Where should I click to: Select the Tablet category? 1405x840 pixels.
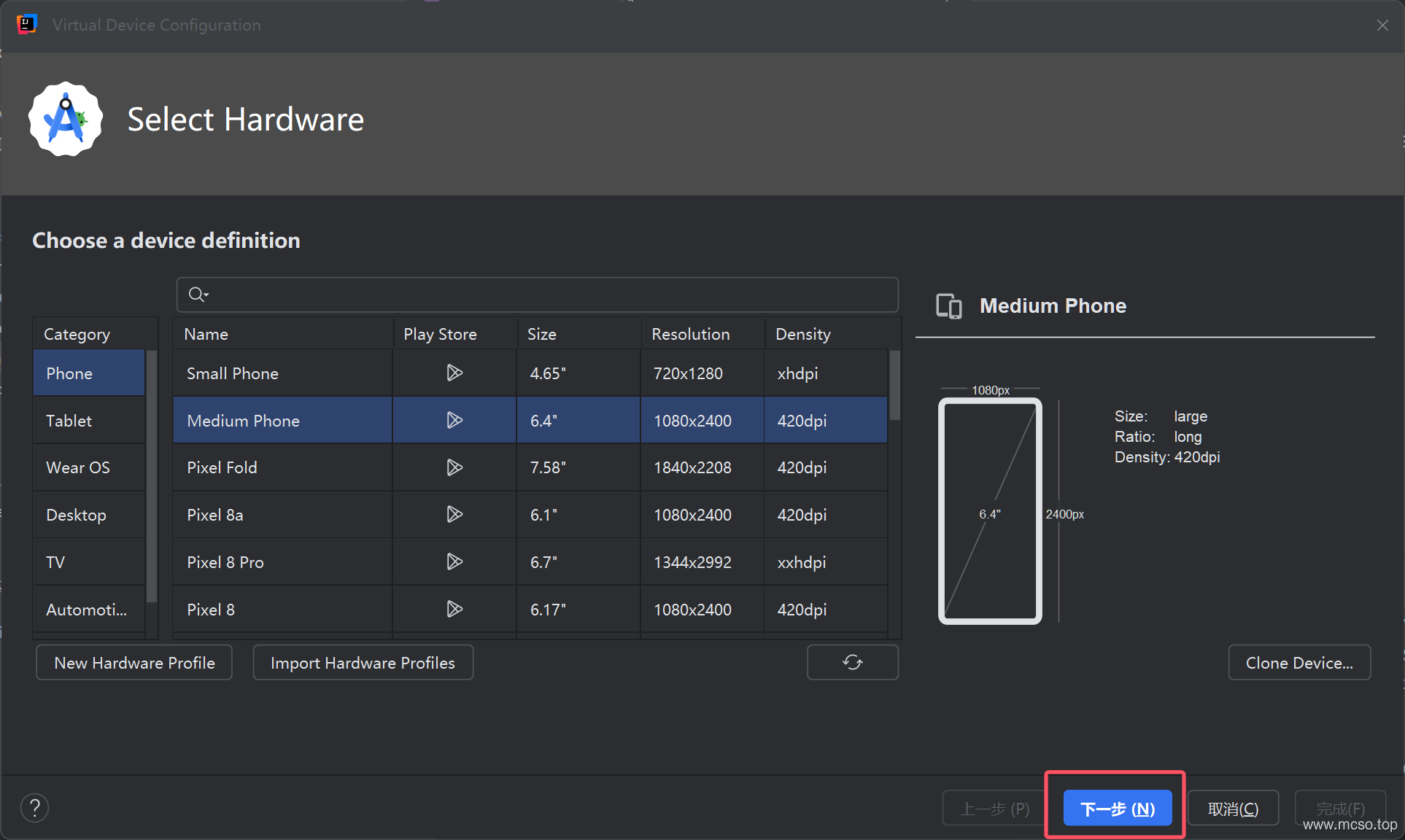pyautogui.click(x=89, y=421)
